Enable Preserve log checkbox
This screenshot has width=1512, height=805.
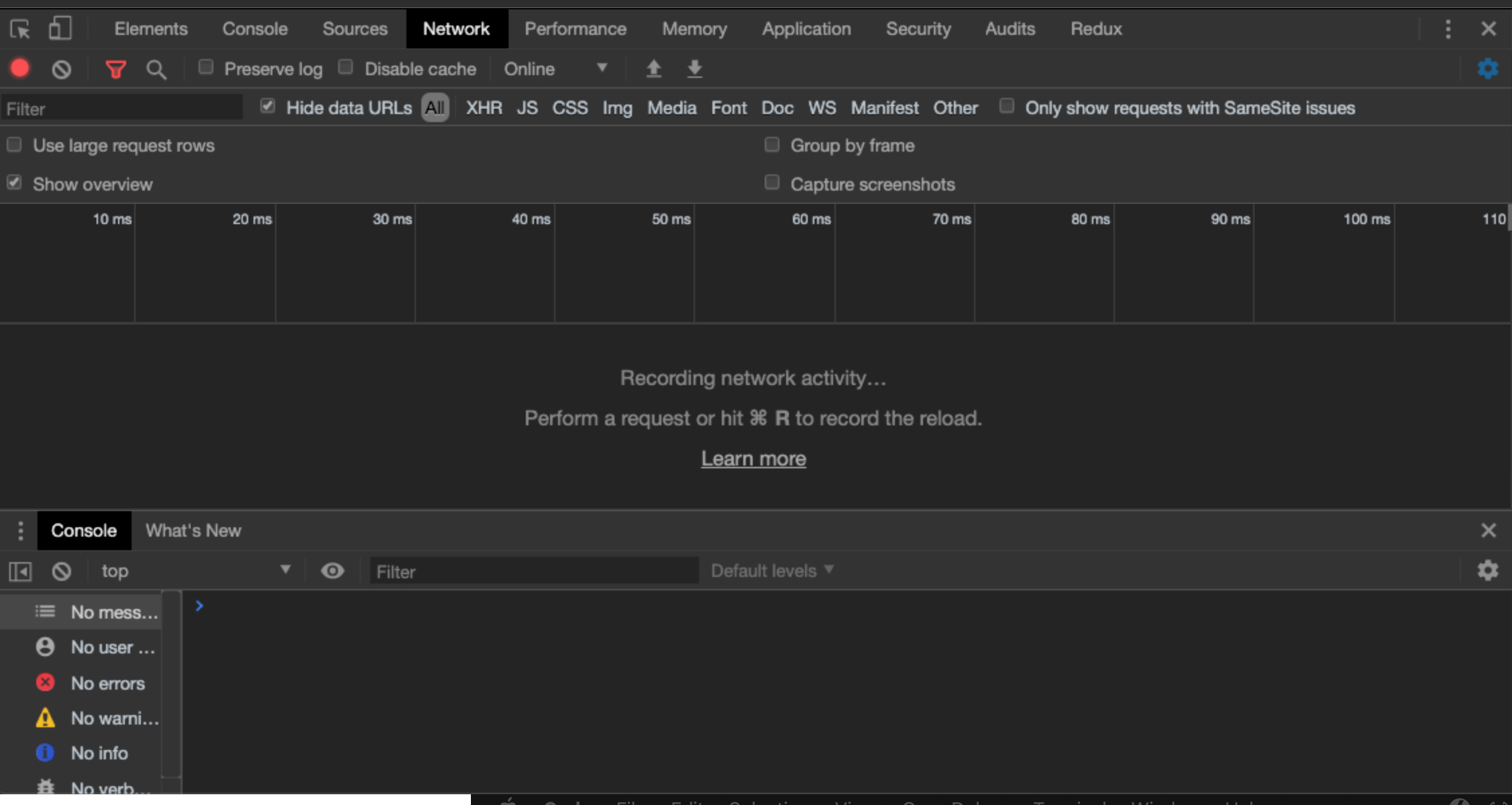205,67
